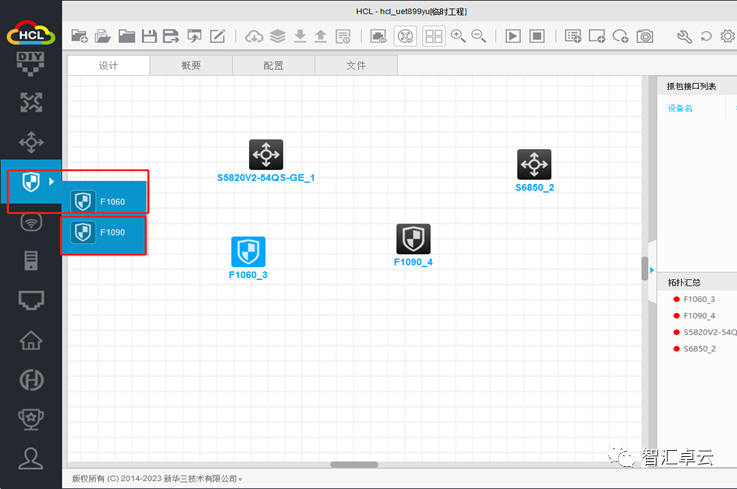737x489 pixels.
Task: Select S5820V2-54Q entry in topology summary
Action: pyautogui.click(x=705, y=332)
